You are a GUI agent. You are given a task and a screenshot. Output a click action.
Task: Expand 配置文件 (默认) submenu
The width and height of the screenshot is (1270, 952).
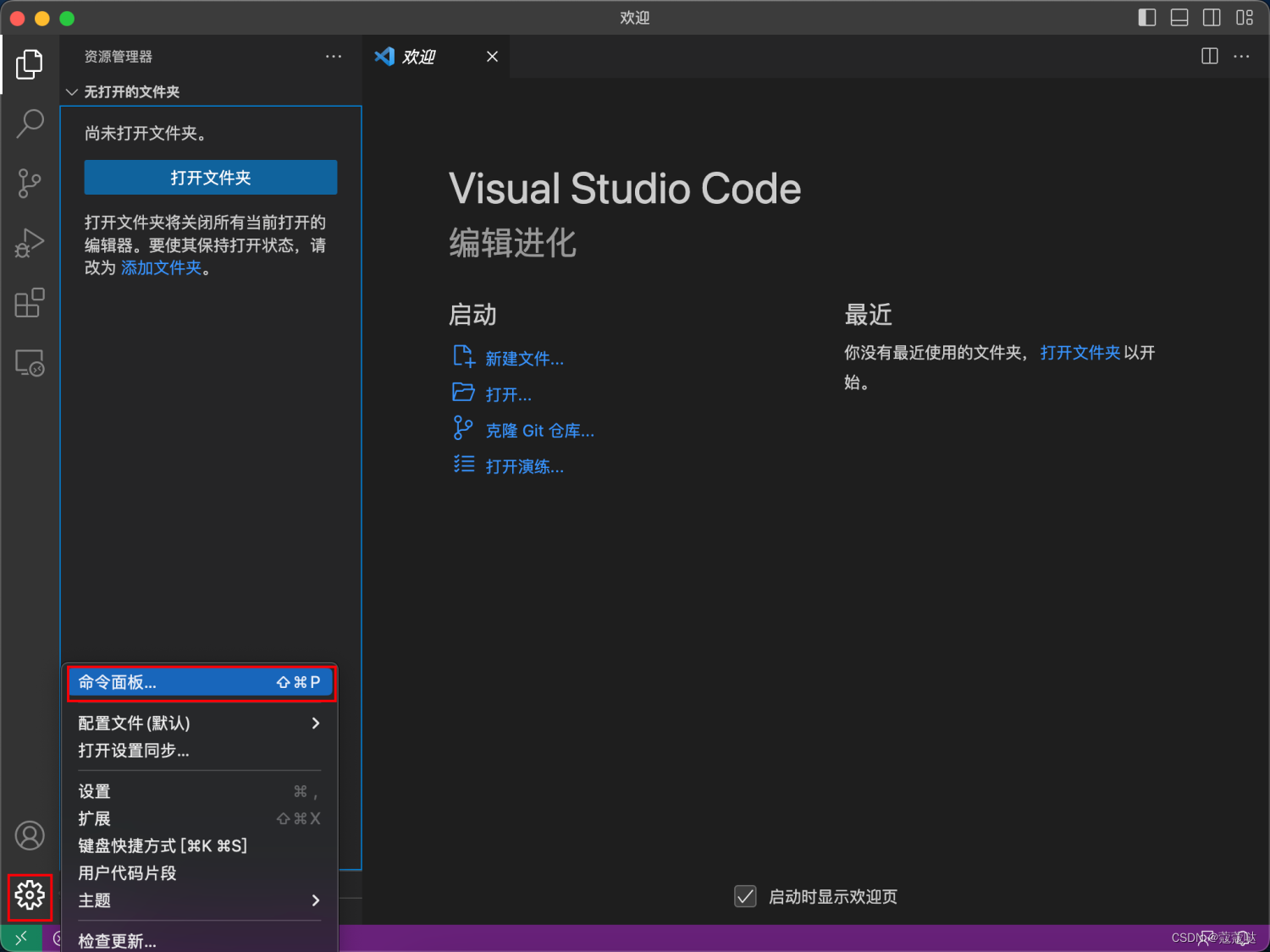coord(200,723)
